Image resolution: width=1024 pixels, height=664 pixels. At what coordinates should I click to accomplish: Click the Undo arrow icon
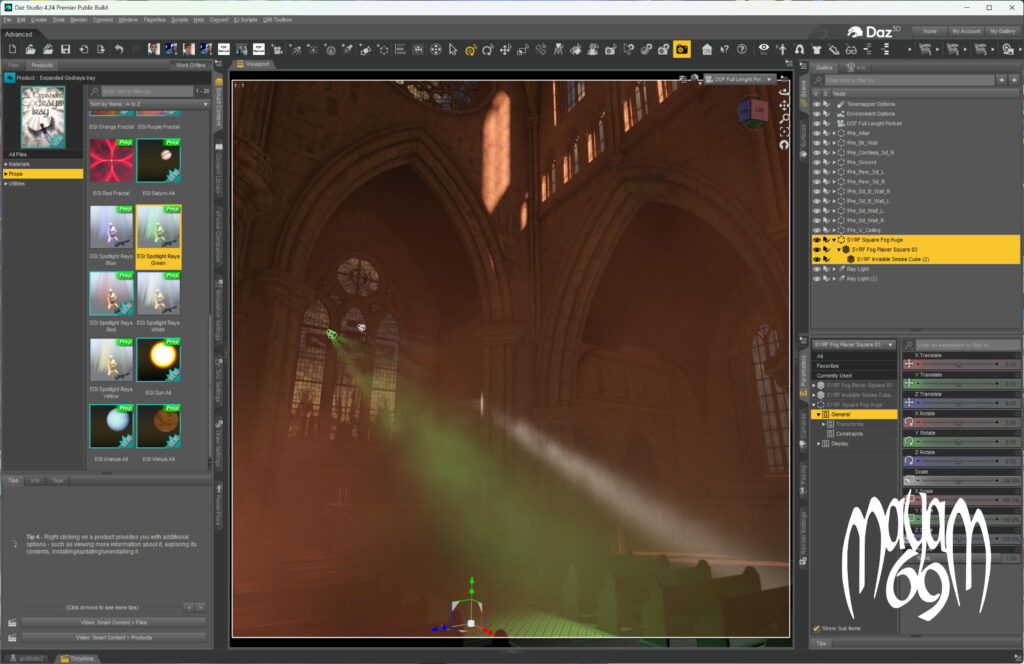[x=118, y=50]
